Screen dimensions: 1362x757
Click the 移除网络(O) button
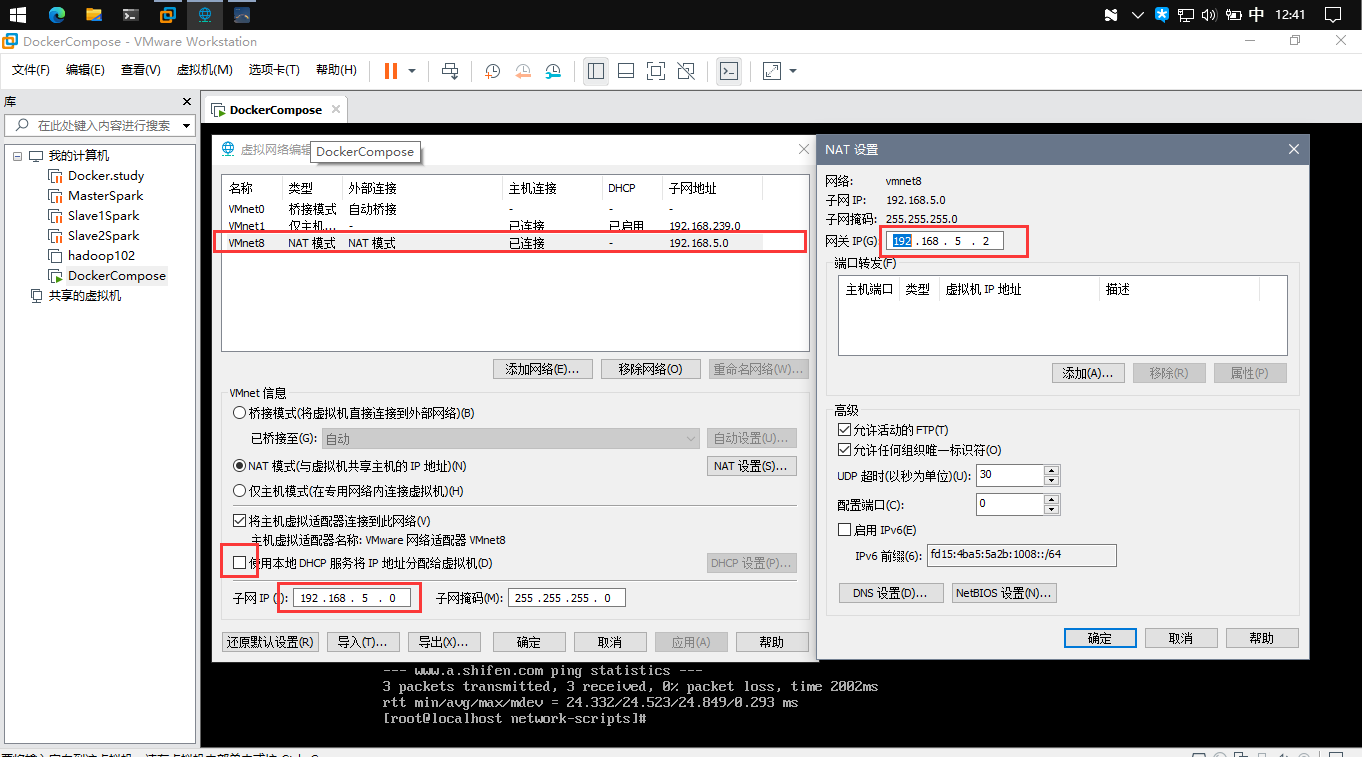[x=651, y=369]
